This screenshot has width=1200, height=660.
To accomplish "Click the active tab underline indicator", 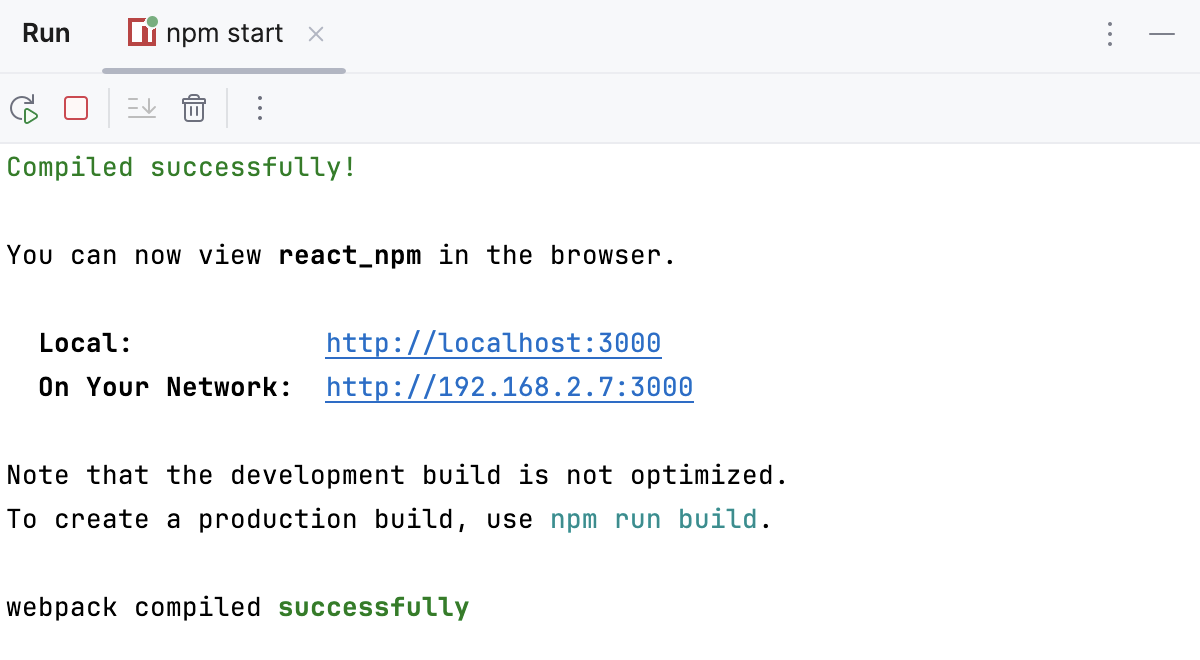I will click(222, 70).
